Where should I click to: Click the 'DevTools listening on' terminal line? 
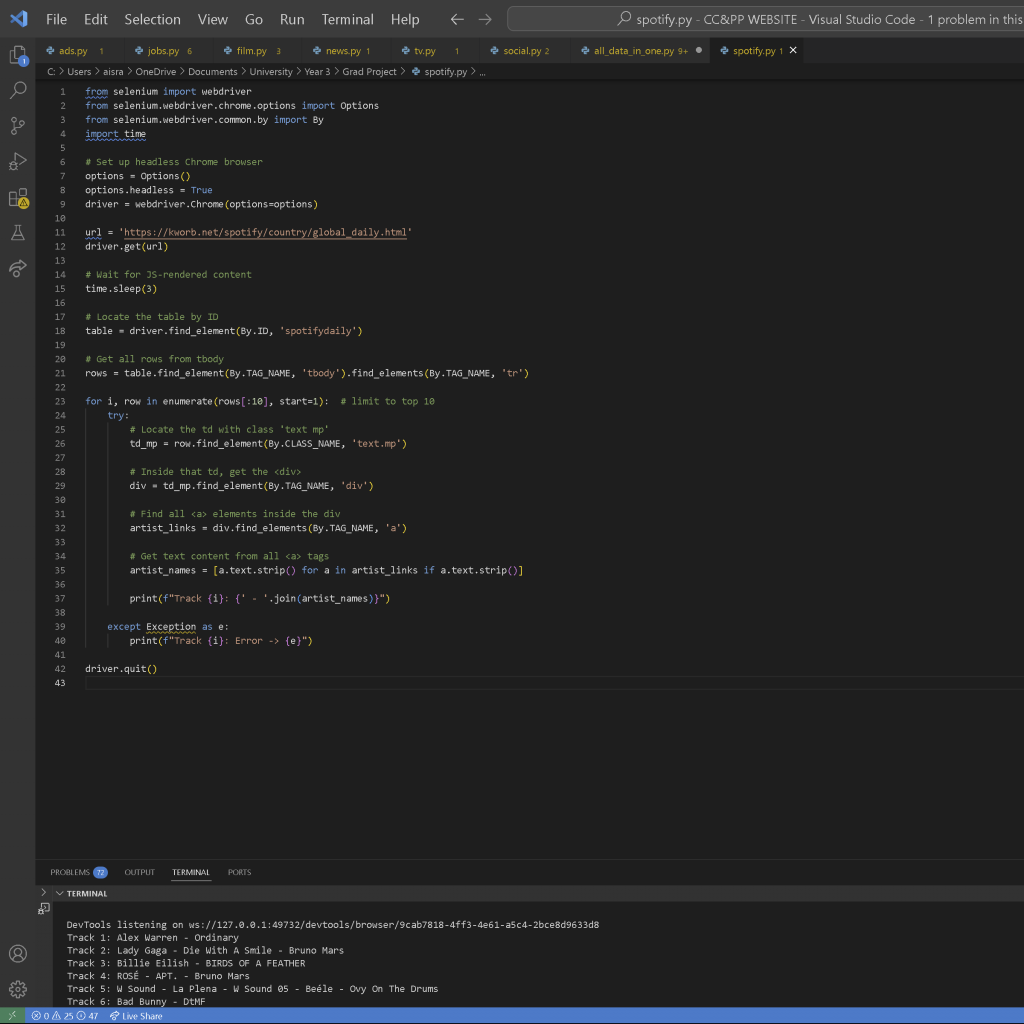pos(332,925)
